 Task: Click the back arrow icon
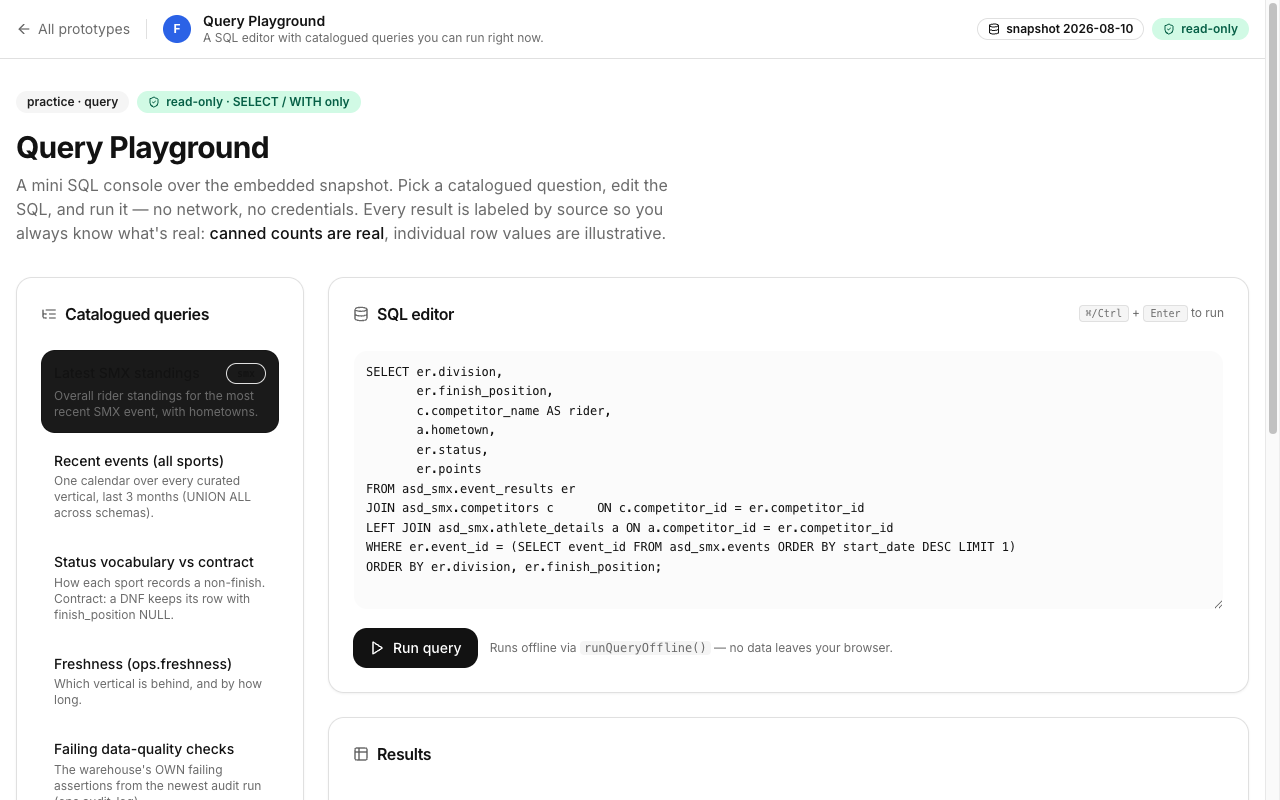coord(24,29)
